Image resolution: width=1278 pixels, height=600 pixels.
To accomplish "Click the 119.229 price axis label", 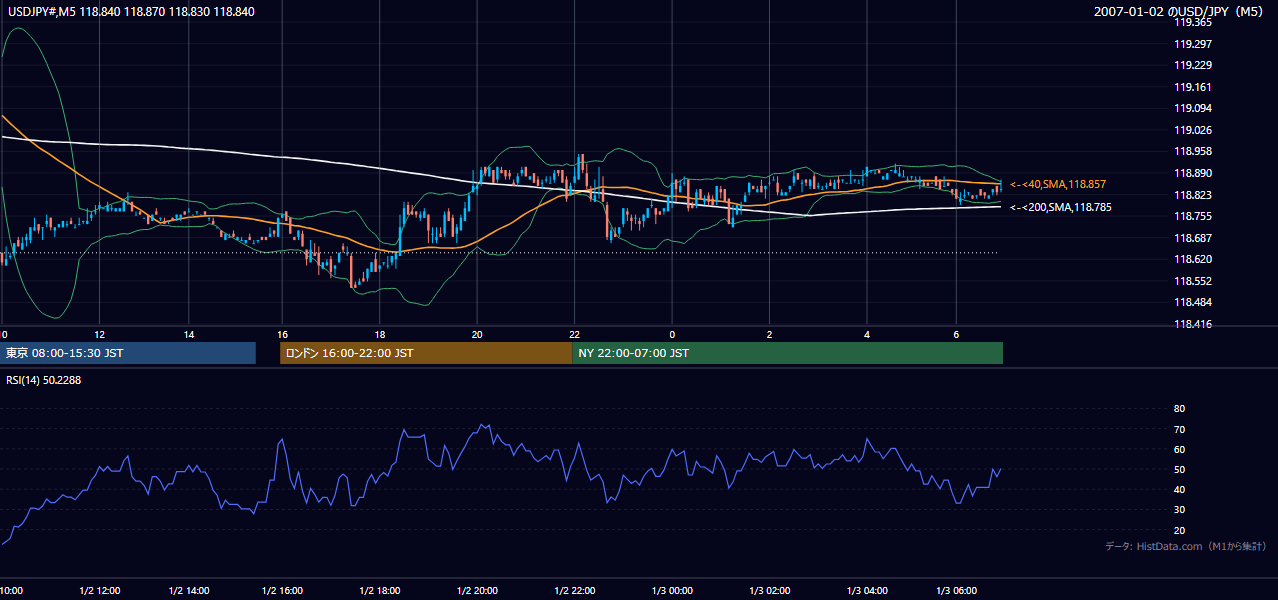I will [x=1193, y=65].
